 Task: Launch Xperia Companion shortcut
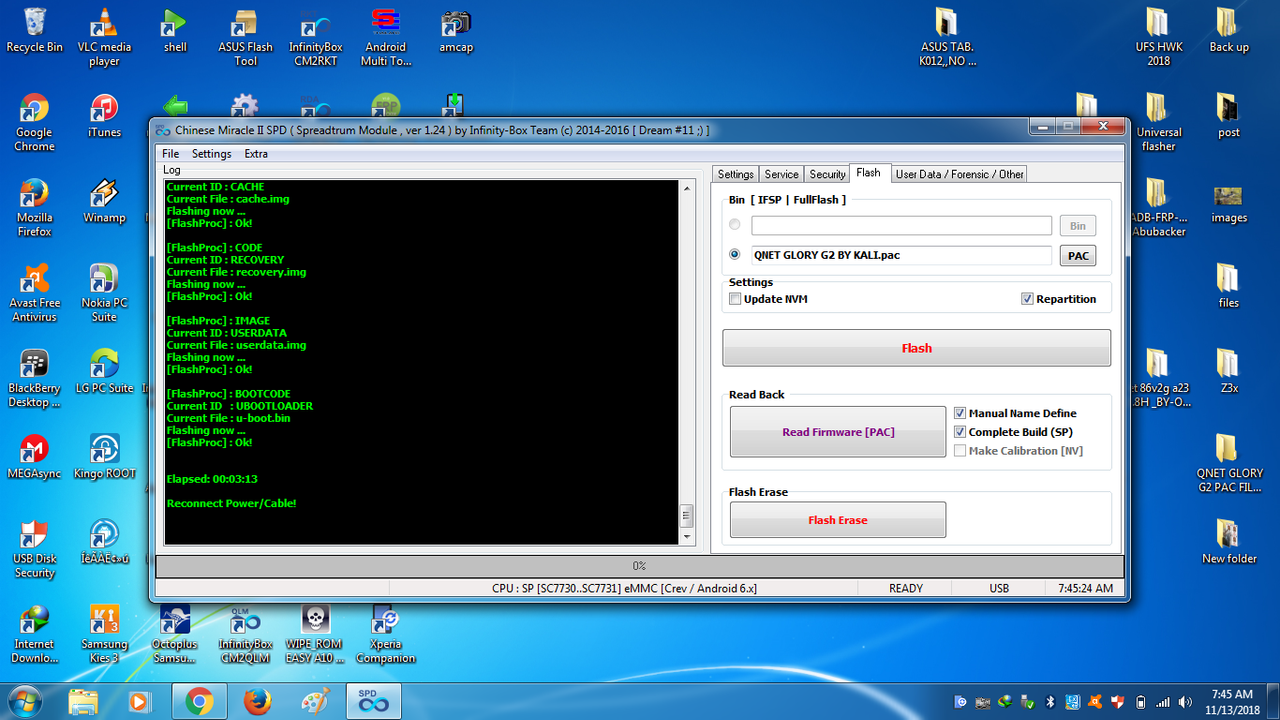[x=386, y=633]
